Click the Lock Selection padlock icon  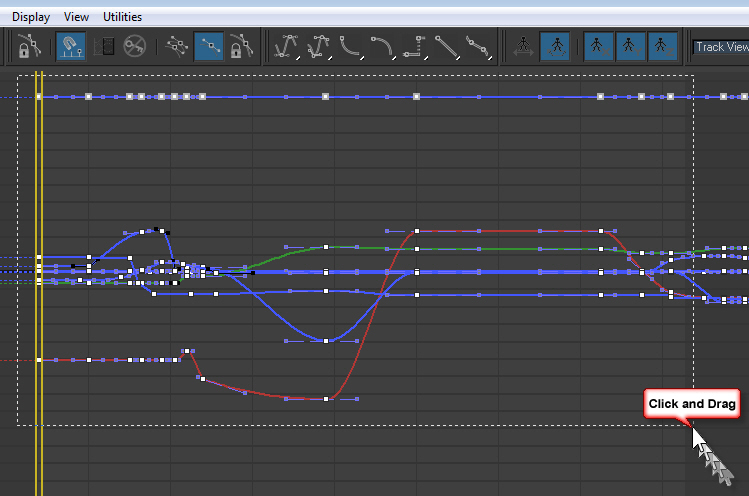click(29, 46)
